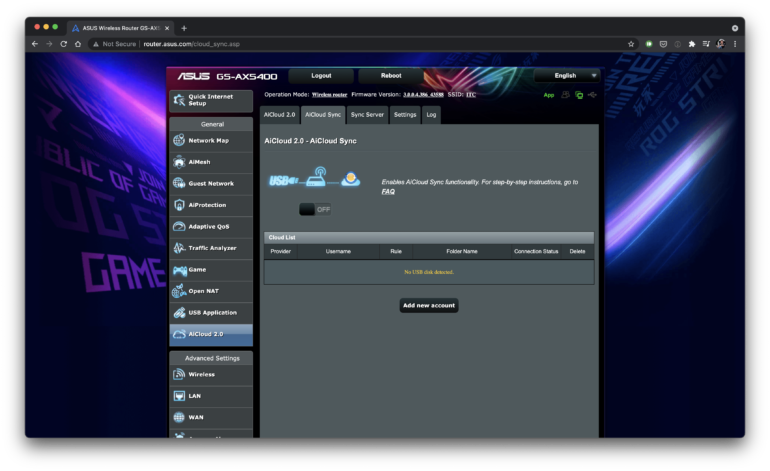Click the Provider column header
770x471 pixels.
(280, 251)
